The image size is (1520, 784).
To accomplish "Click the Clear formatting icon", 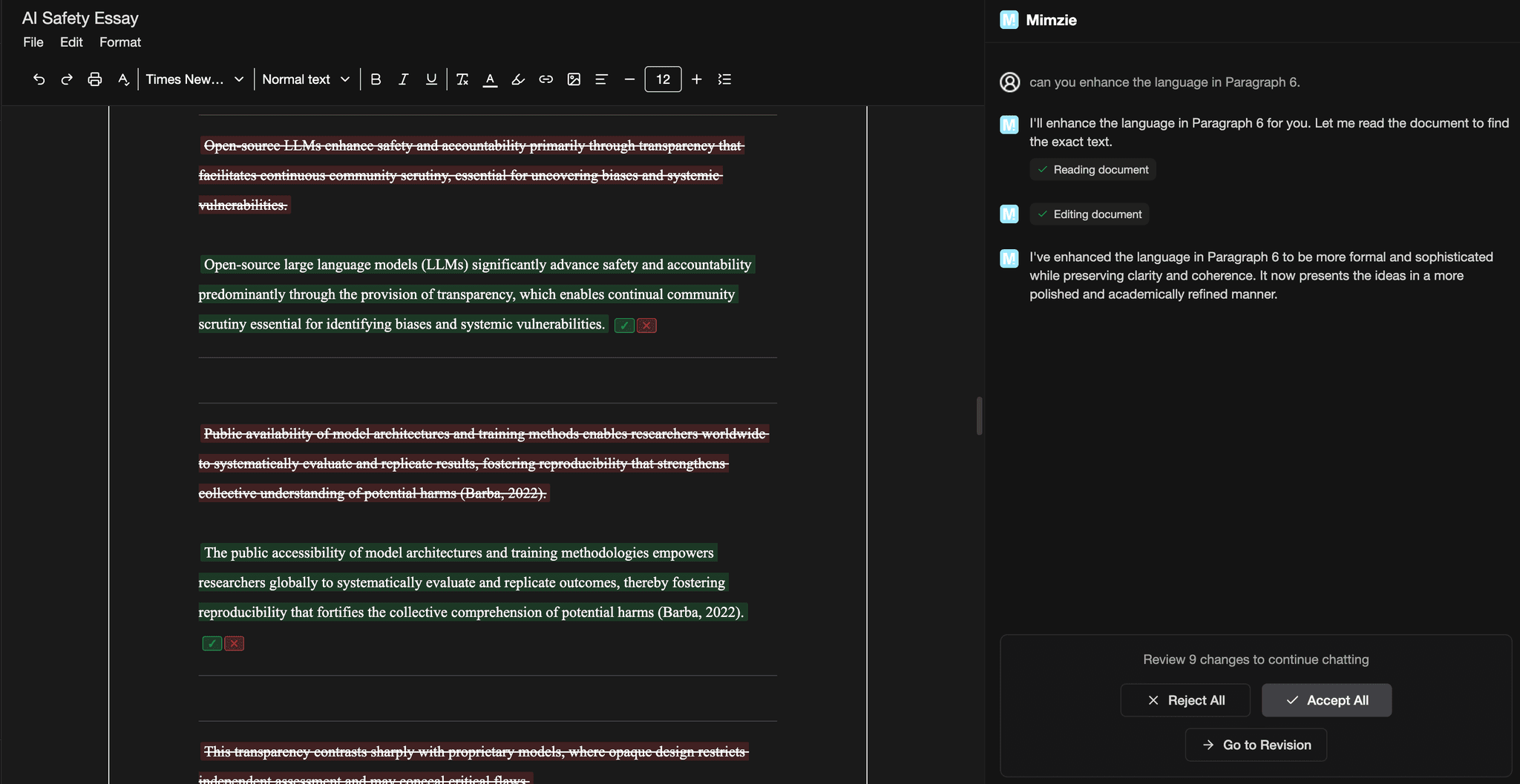I will click(462, 79).
